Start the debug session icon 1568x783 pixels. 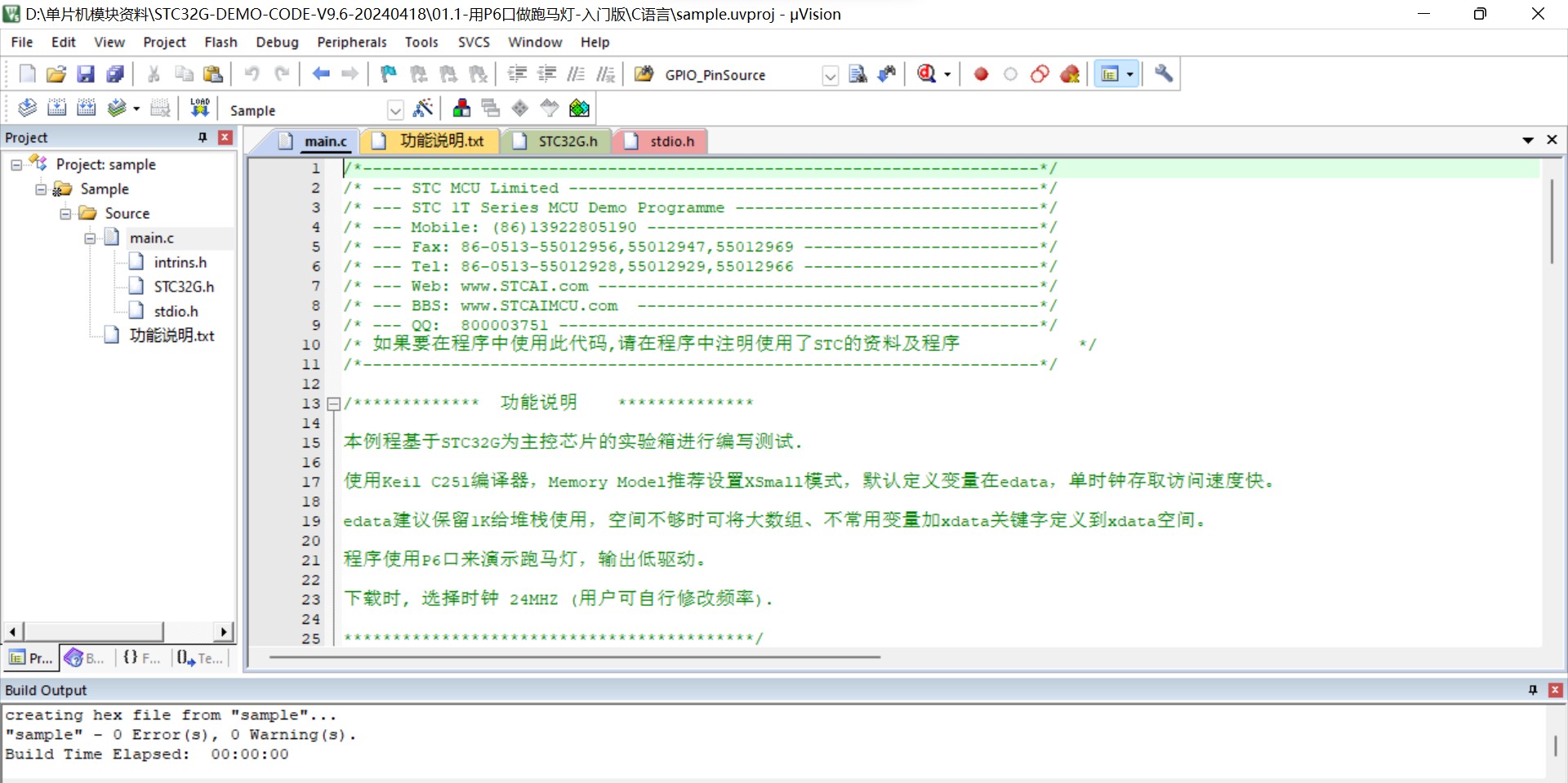[927, 74]
